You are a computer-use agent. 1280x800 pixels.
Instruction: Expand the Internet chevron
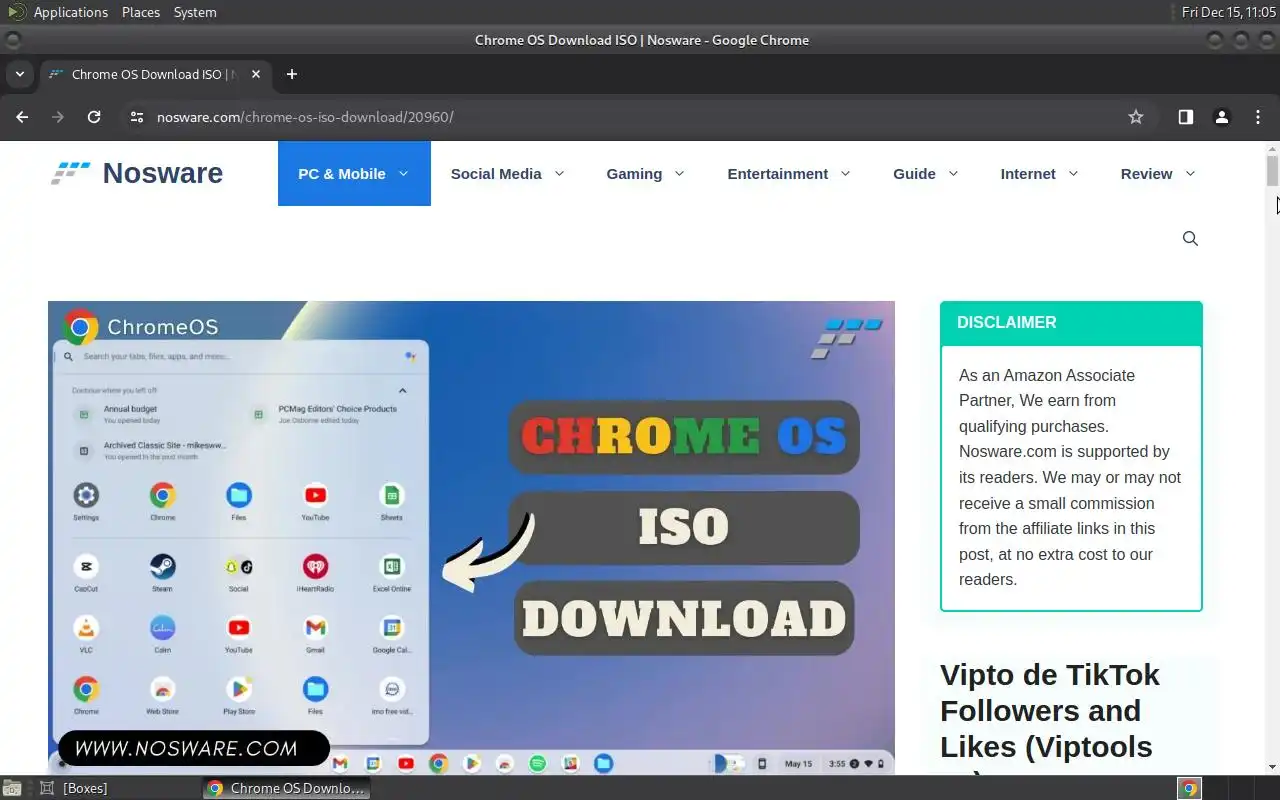(x=1074, y=173)
